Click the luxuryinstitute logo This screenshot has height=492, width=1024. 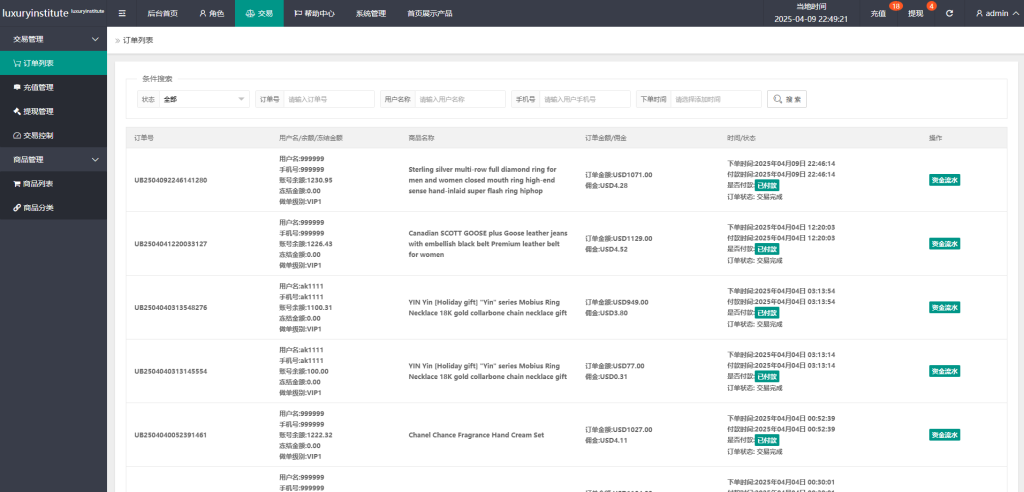[x=54, y=12]
